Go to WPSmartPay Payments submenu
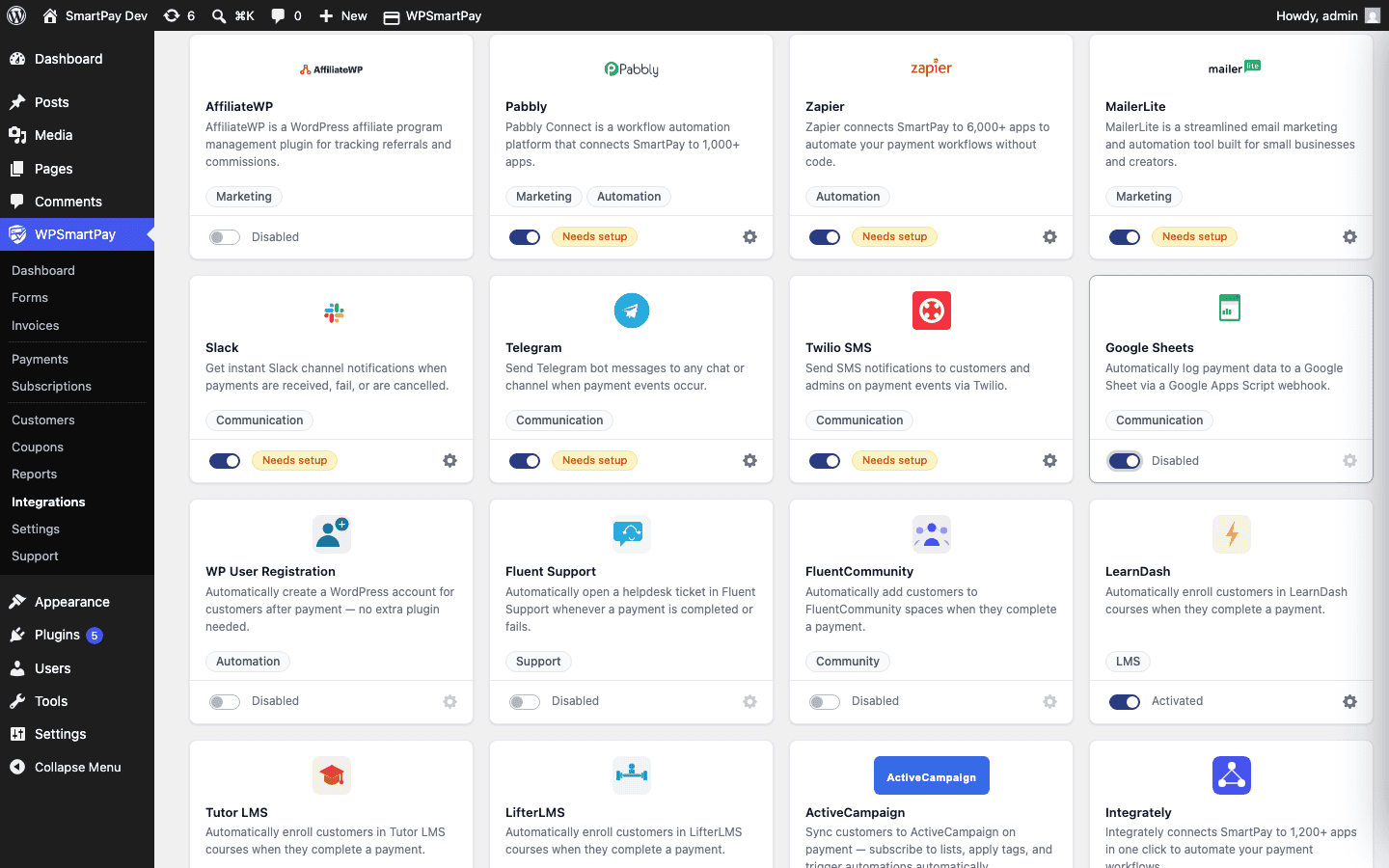1389x868 pixels. click(40, 360)
